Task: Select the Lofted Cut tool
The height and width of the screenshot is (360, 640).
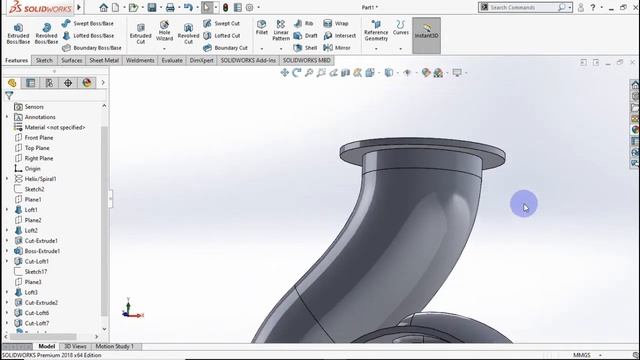Action: point(222,36)
